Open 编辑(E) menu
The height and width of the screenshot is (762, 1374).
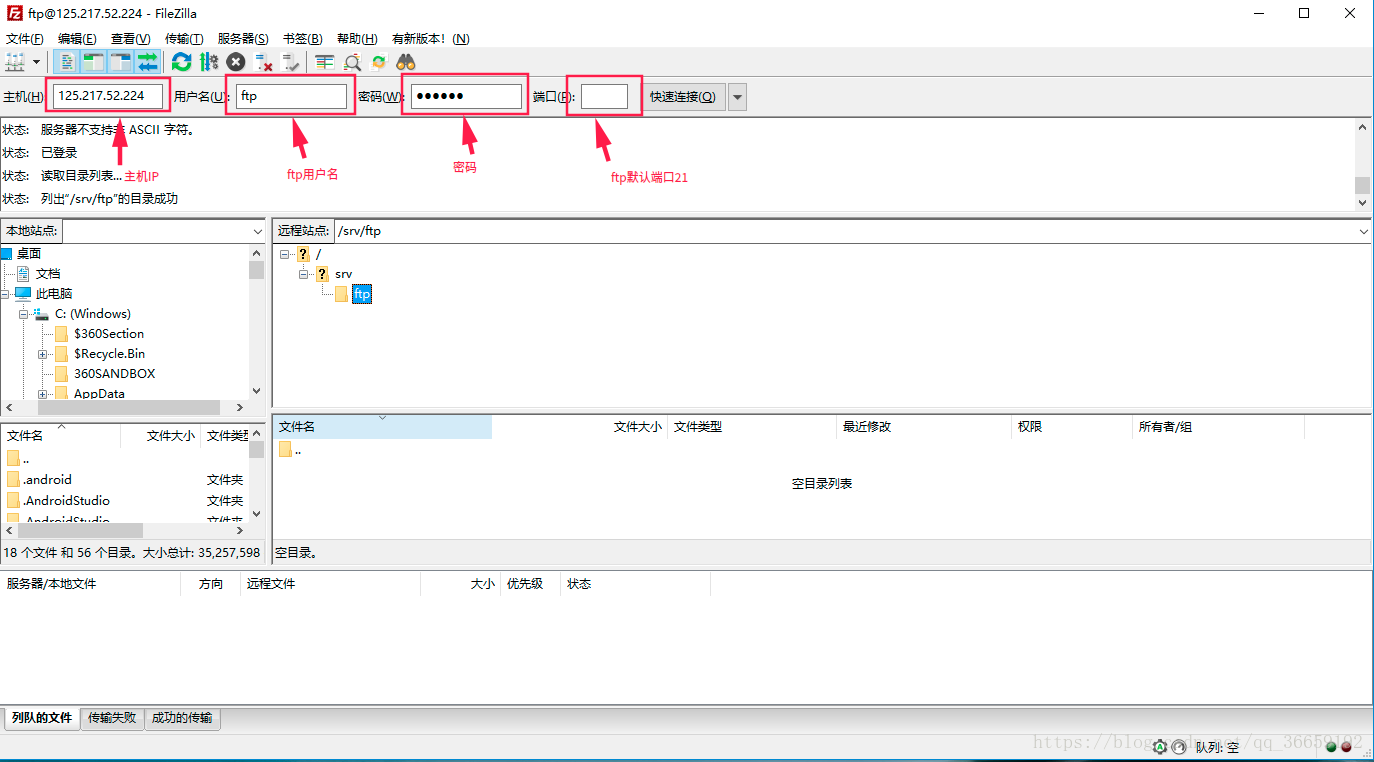click(77, 38)
